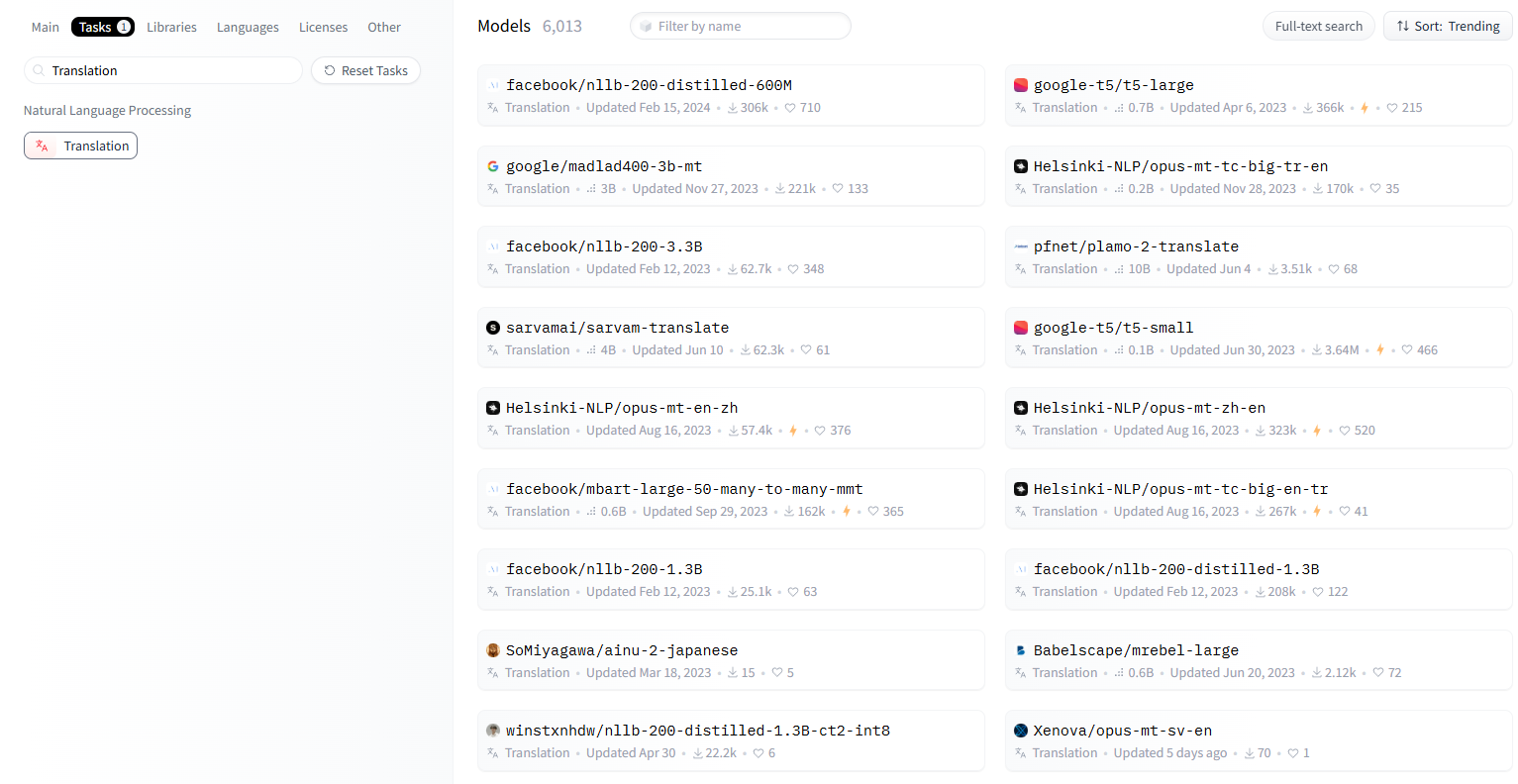Click the Models heading text

pos(504,26)
